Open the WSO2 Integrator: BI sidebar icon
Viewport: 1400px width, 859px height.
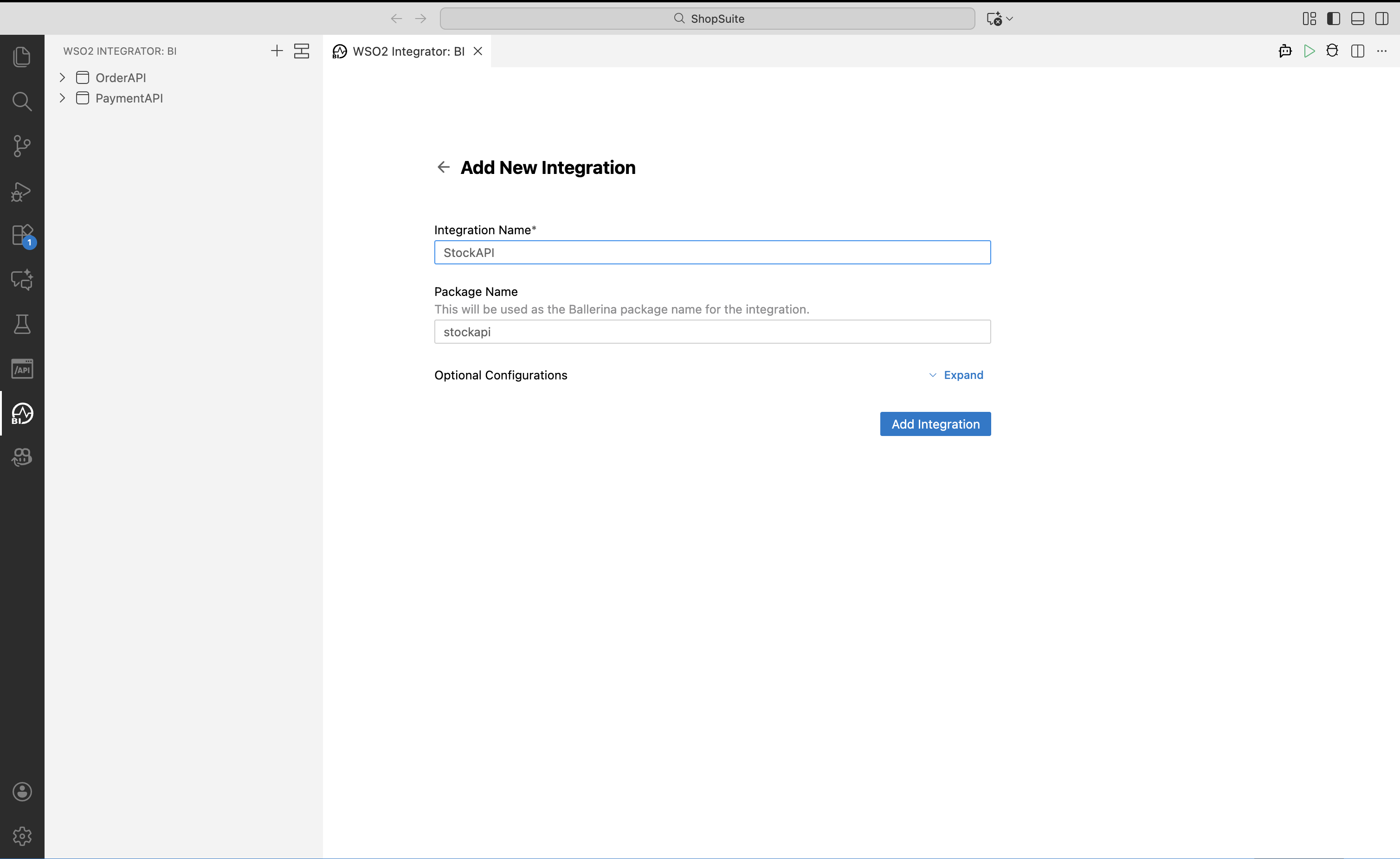(x=22, y=414)
